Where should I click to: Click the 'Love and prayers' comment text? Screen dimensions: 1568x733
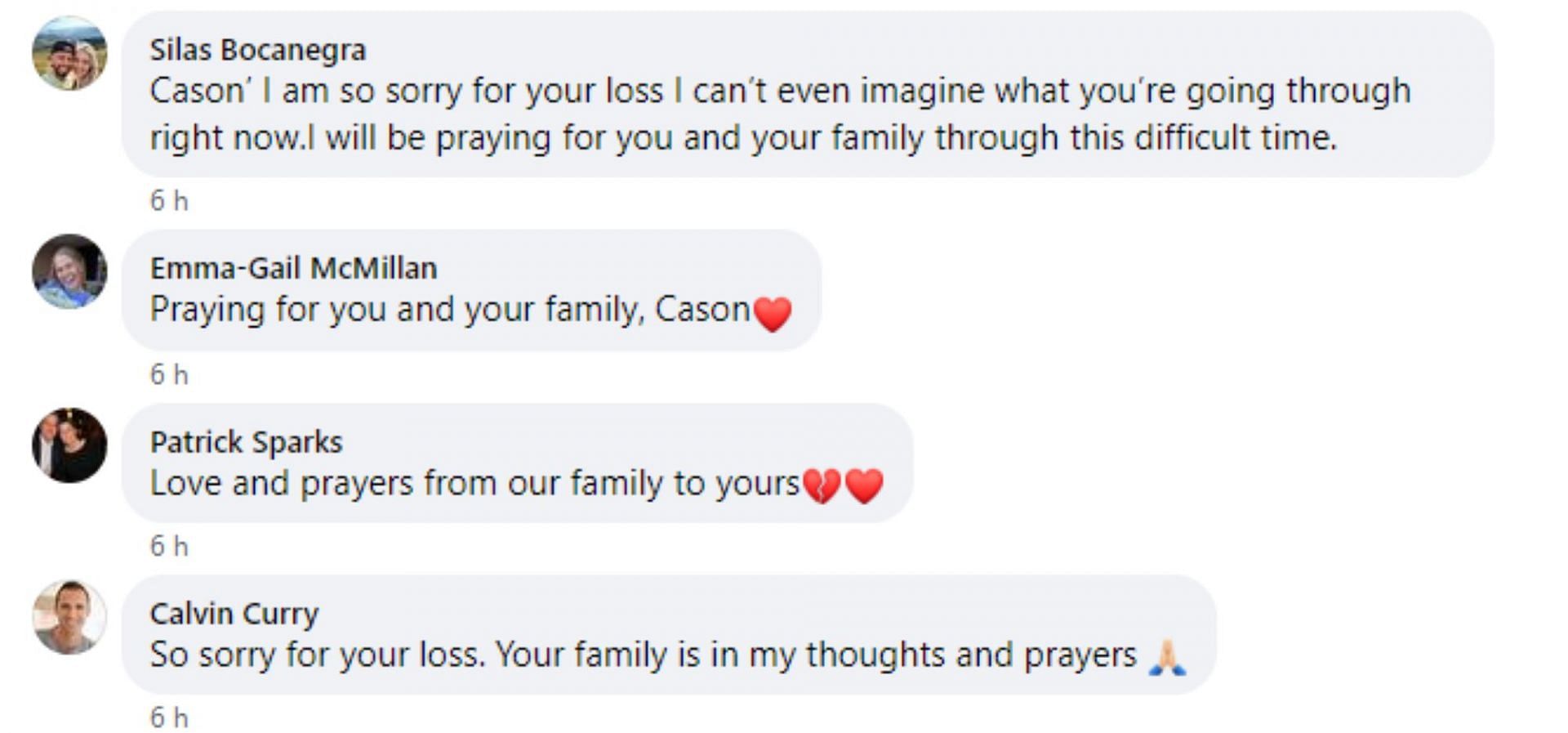click(474, 484)
